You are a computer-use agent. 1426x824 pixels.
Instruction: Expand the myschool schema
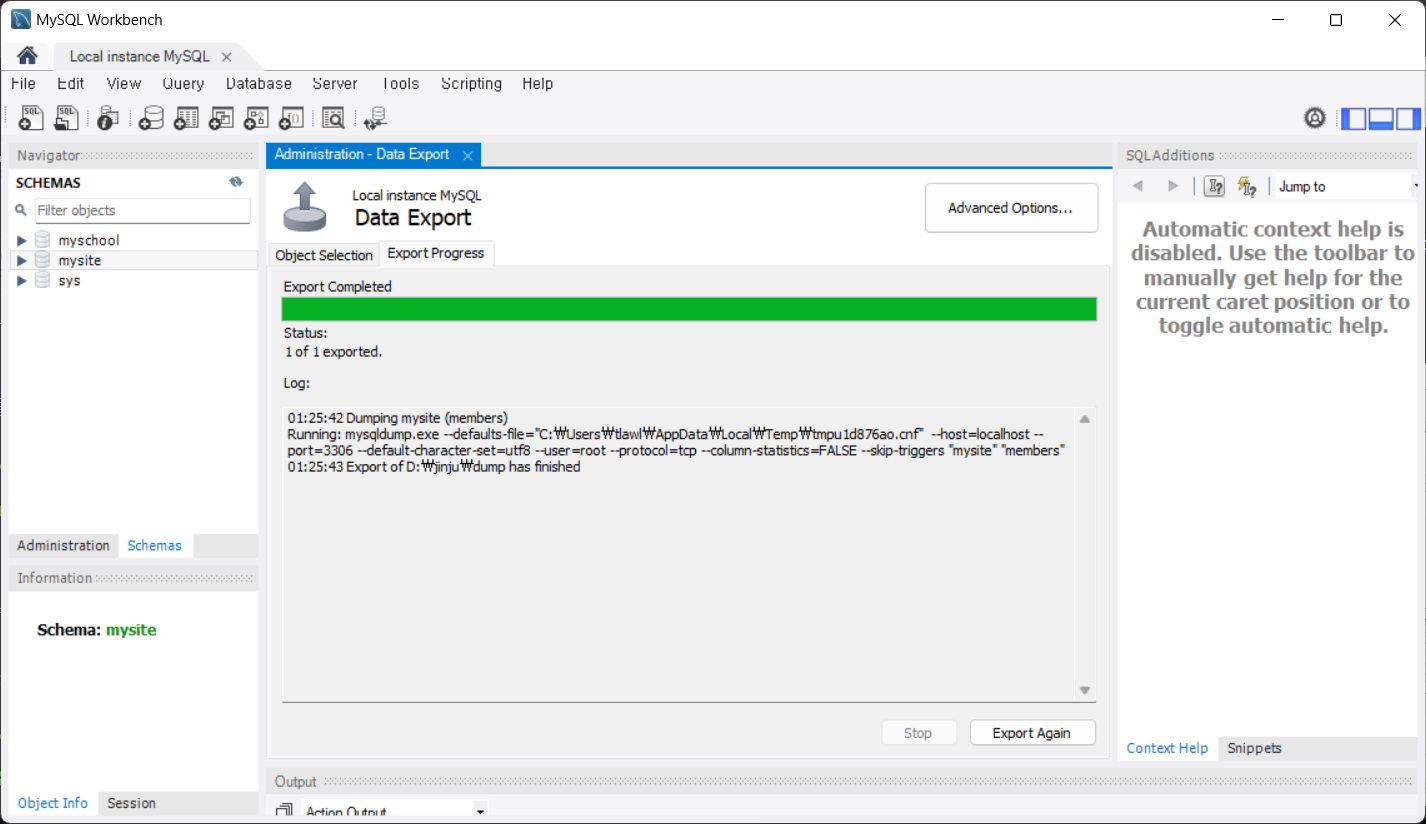(22, 241)
